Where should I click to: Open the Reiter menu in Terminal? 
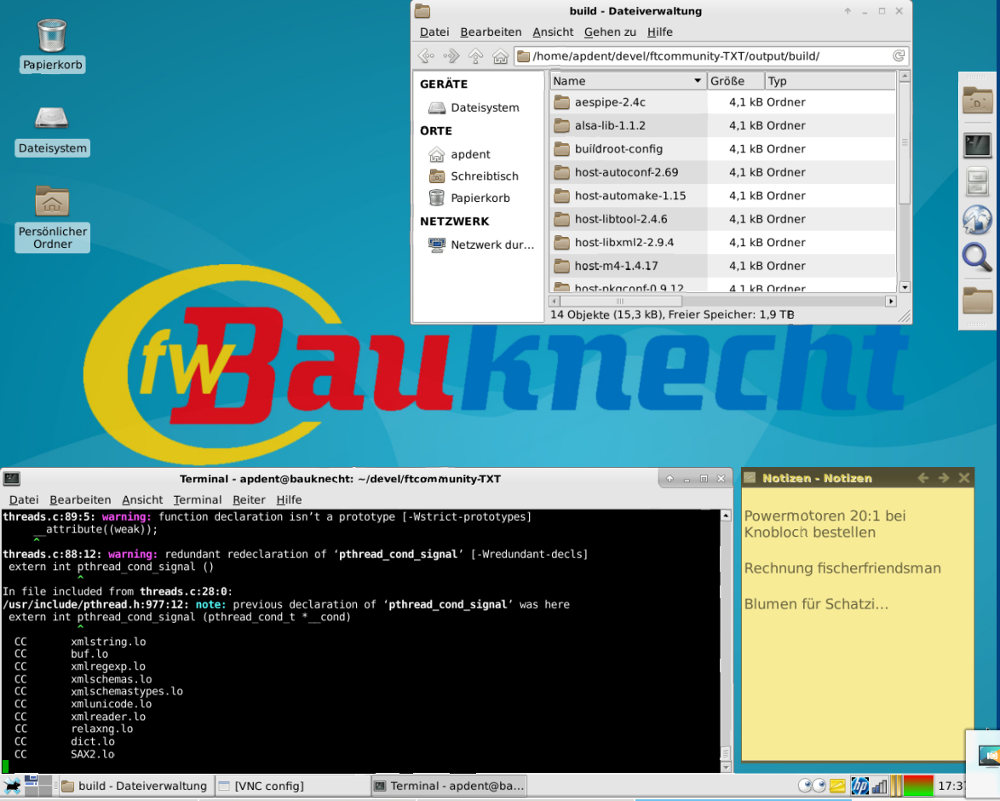pyautogui.click(x=249, y=500)
